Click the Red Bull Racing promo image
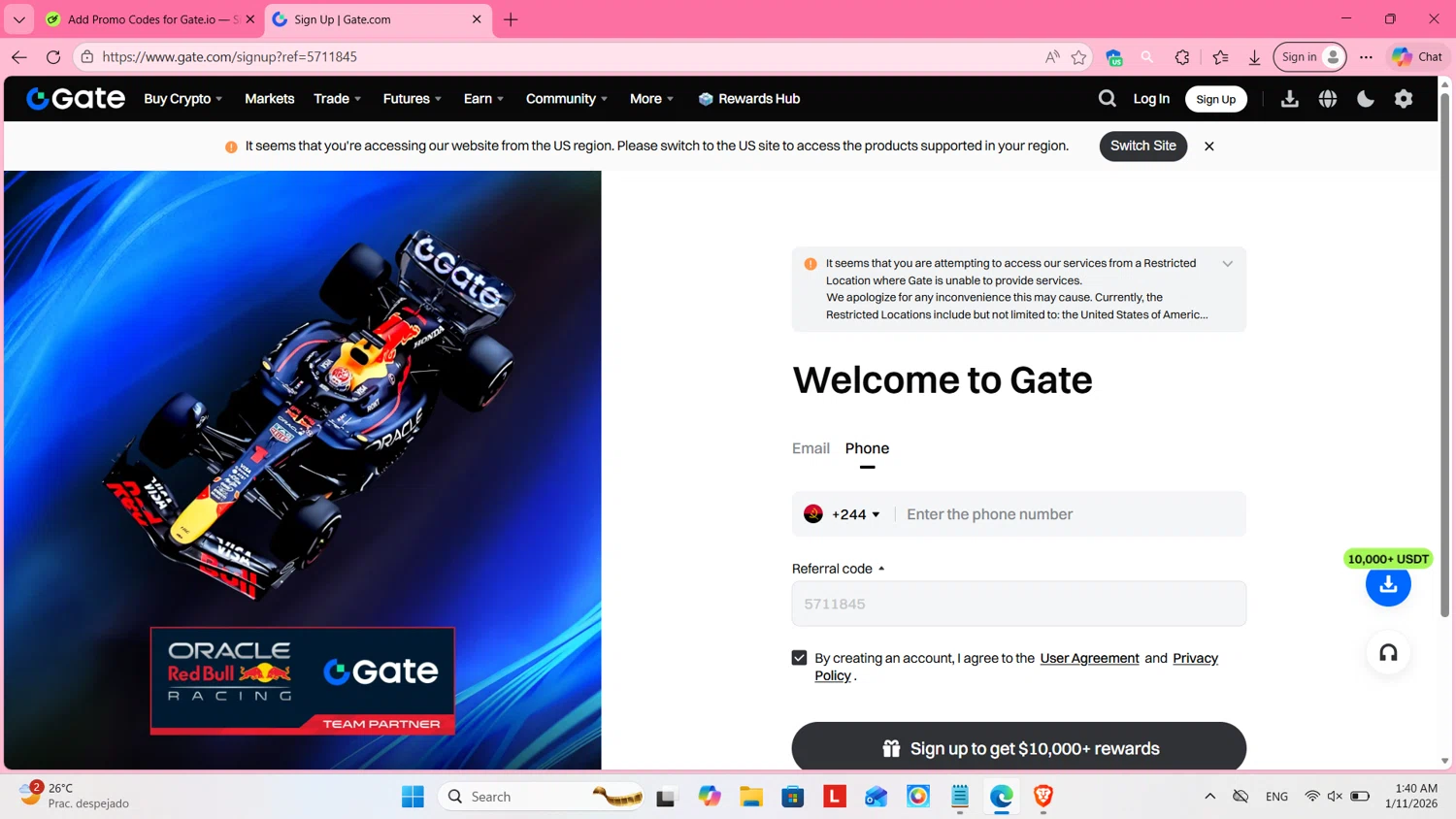 tap(303, 471)
